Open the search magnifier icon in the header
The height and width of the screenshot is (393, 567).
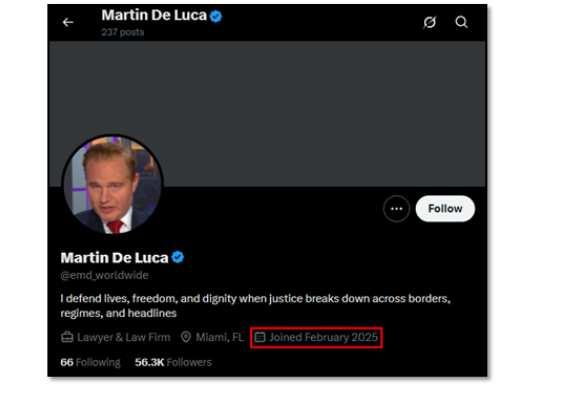pos(461,22)
